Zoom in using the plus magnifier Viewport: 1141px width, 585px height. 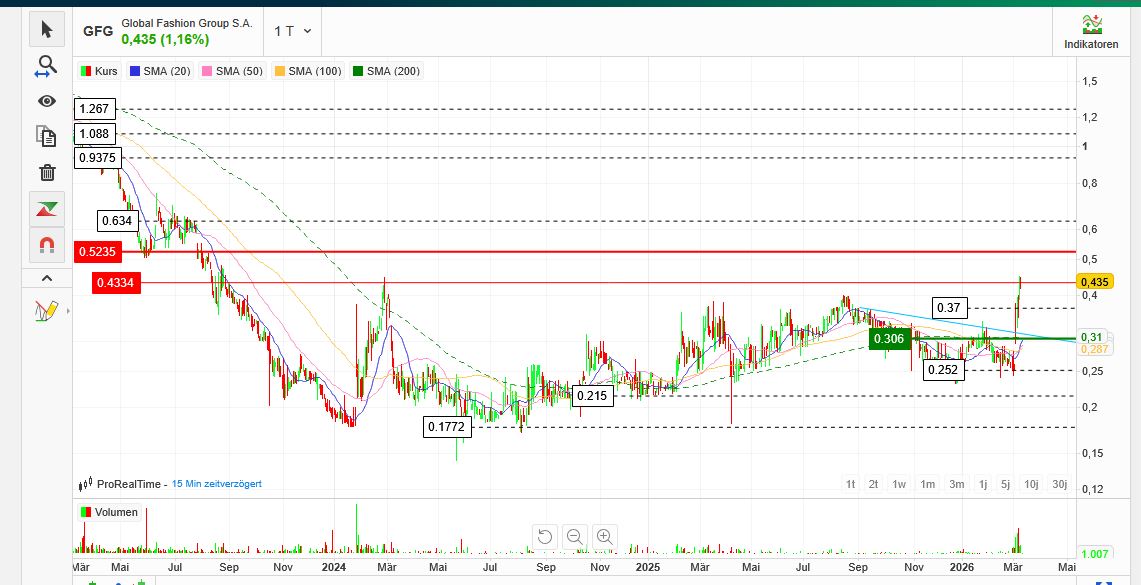click(605, 537)
